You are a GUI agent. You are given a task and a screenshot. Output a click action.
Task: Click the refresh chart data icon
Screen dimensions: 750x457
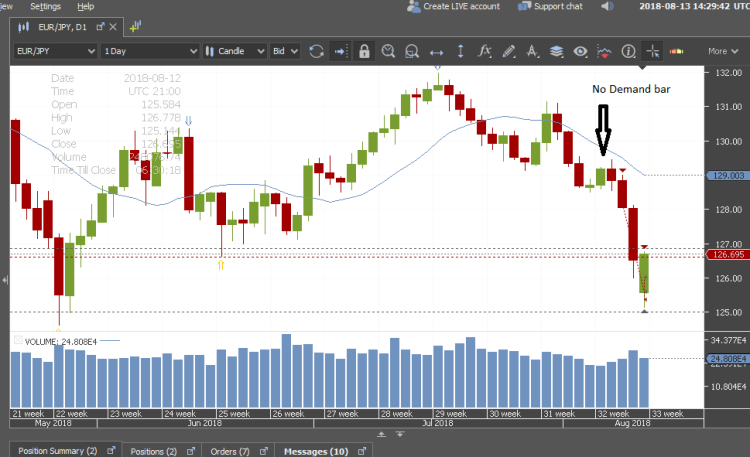(316, 51)
